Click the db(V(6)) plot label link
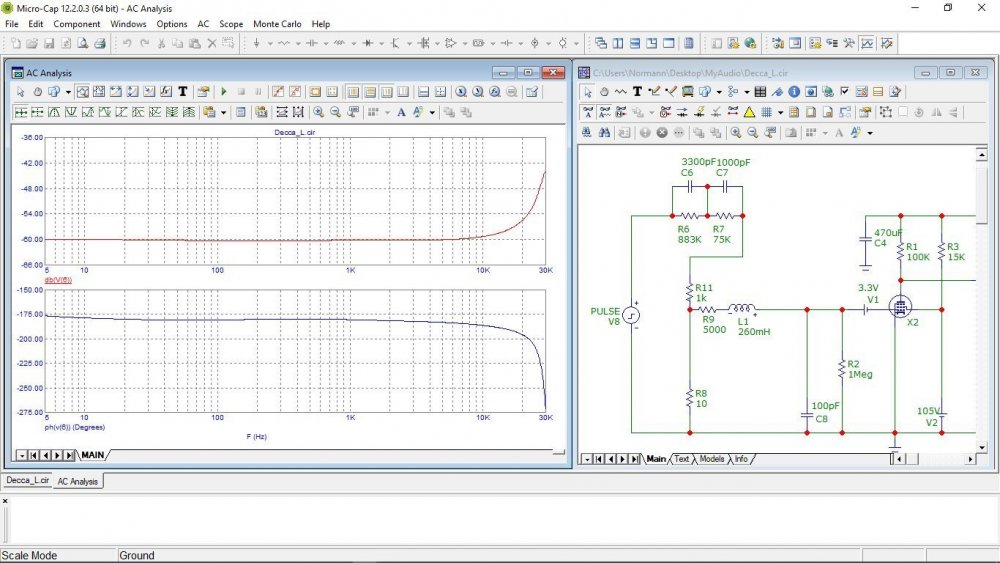The image size is (1000, 563). 59,280
